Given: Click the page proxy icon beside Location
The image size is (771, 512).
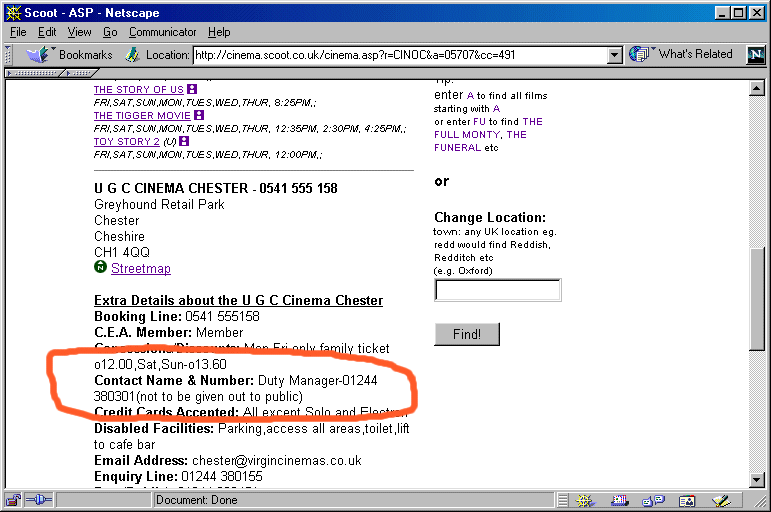Looking at the screenshot, I should coord(132,55).
